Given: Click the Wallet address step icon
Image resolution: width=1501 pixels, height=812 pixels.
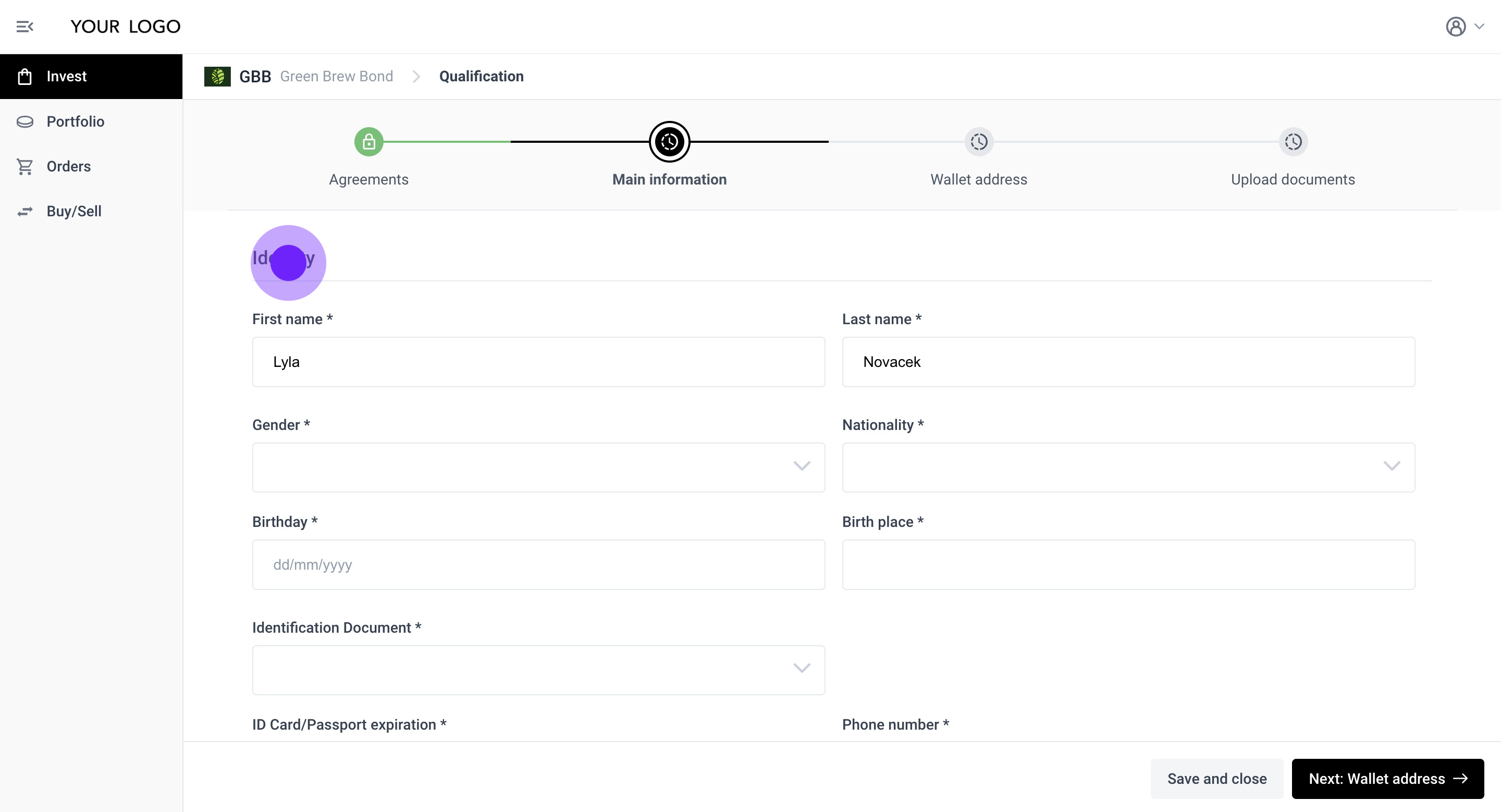Looking at the screenshot, I should [978, 142].
